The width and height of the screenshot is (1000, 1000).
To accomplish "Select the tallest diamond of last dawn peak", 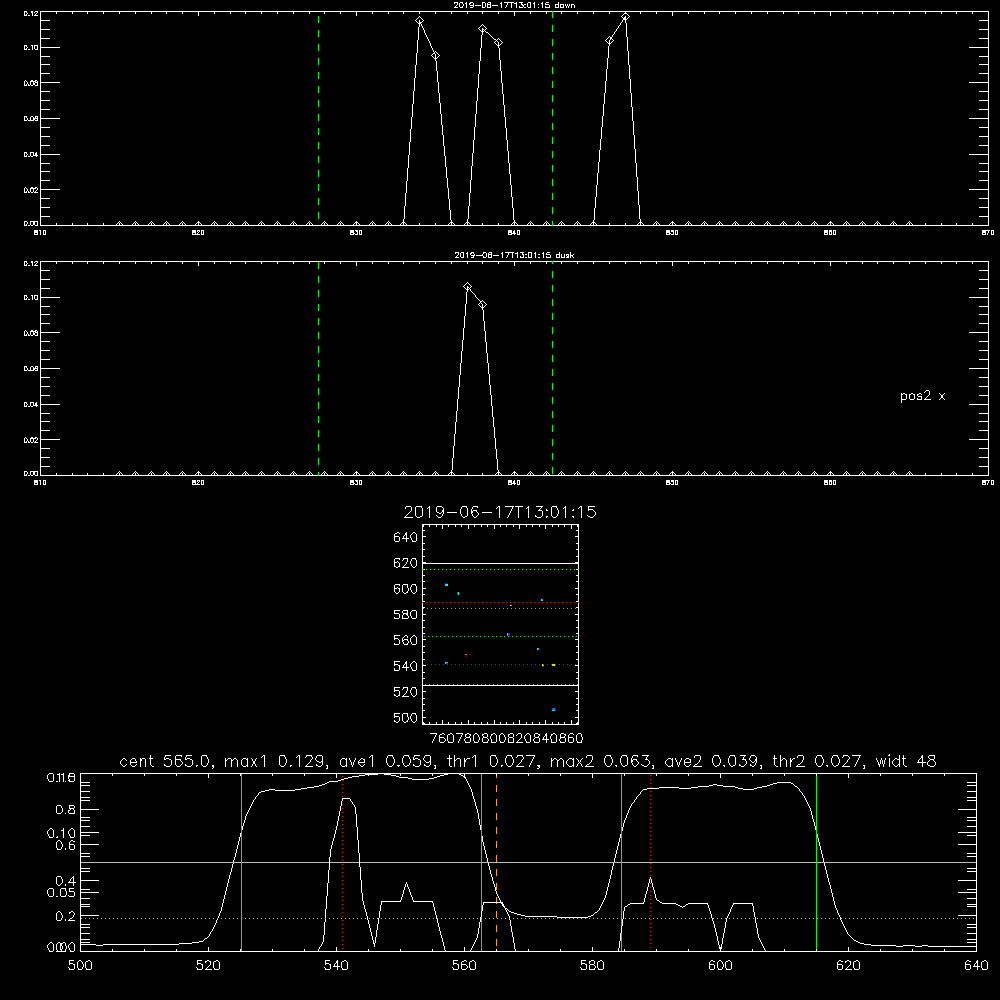I will (x=626, y=17).
